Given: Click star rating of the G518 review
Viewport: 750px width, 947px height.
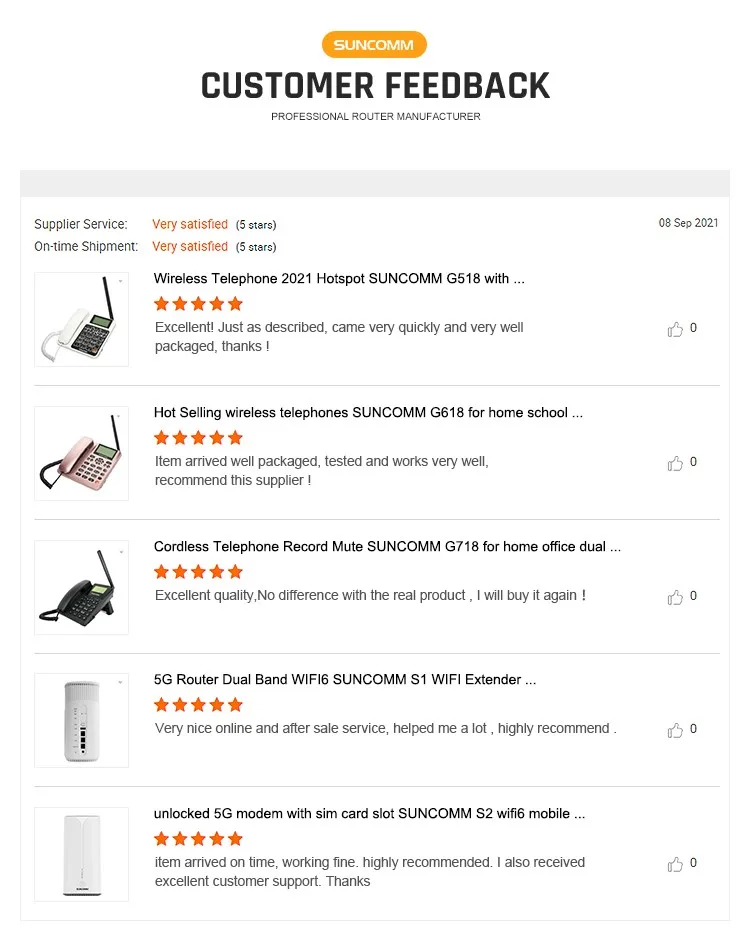Looking at the screenshot, I should (198, 303).
